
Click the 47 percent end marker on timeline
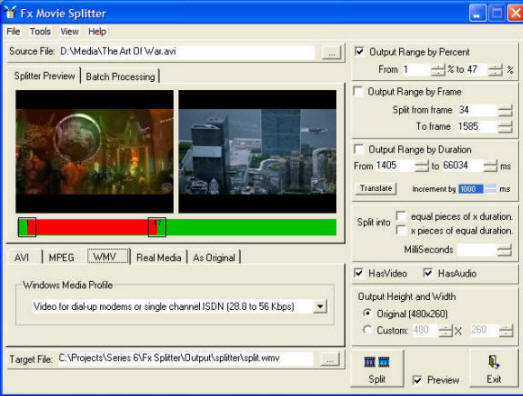[157, 227]
